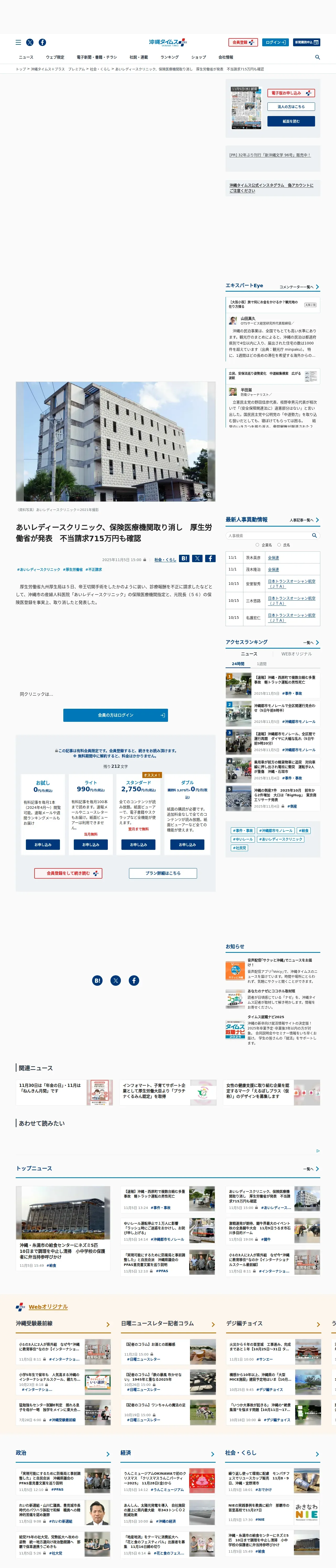Apply for the スタンダード plan
The image size is (336, 1568).
pos(138,845)
